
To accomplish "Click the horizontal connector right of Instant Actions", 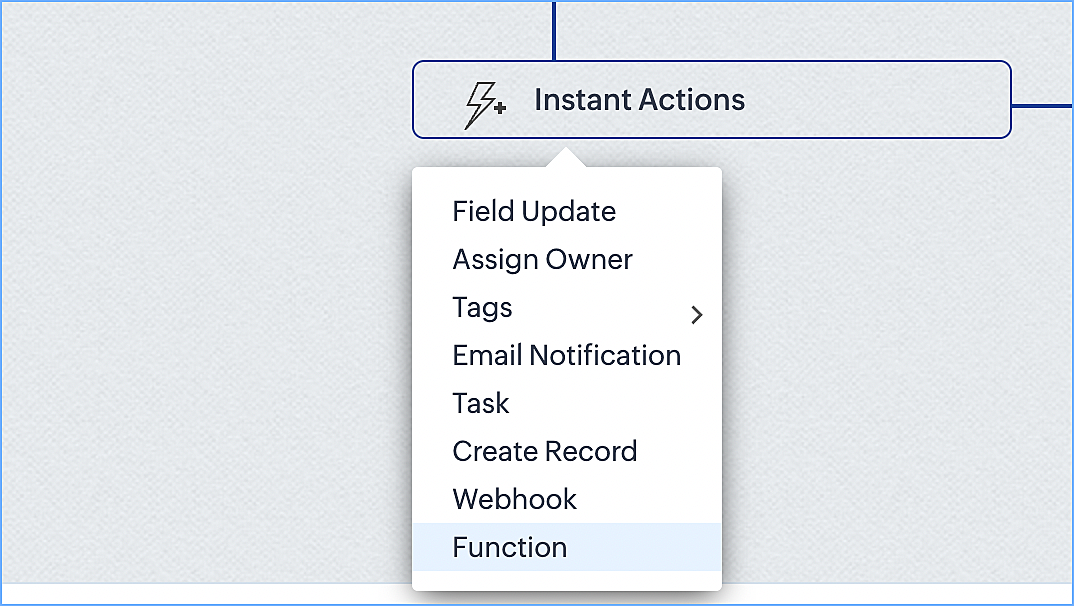I will tap(1042, 105).
